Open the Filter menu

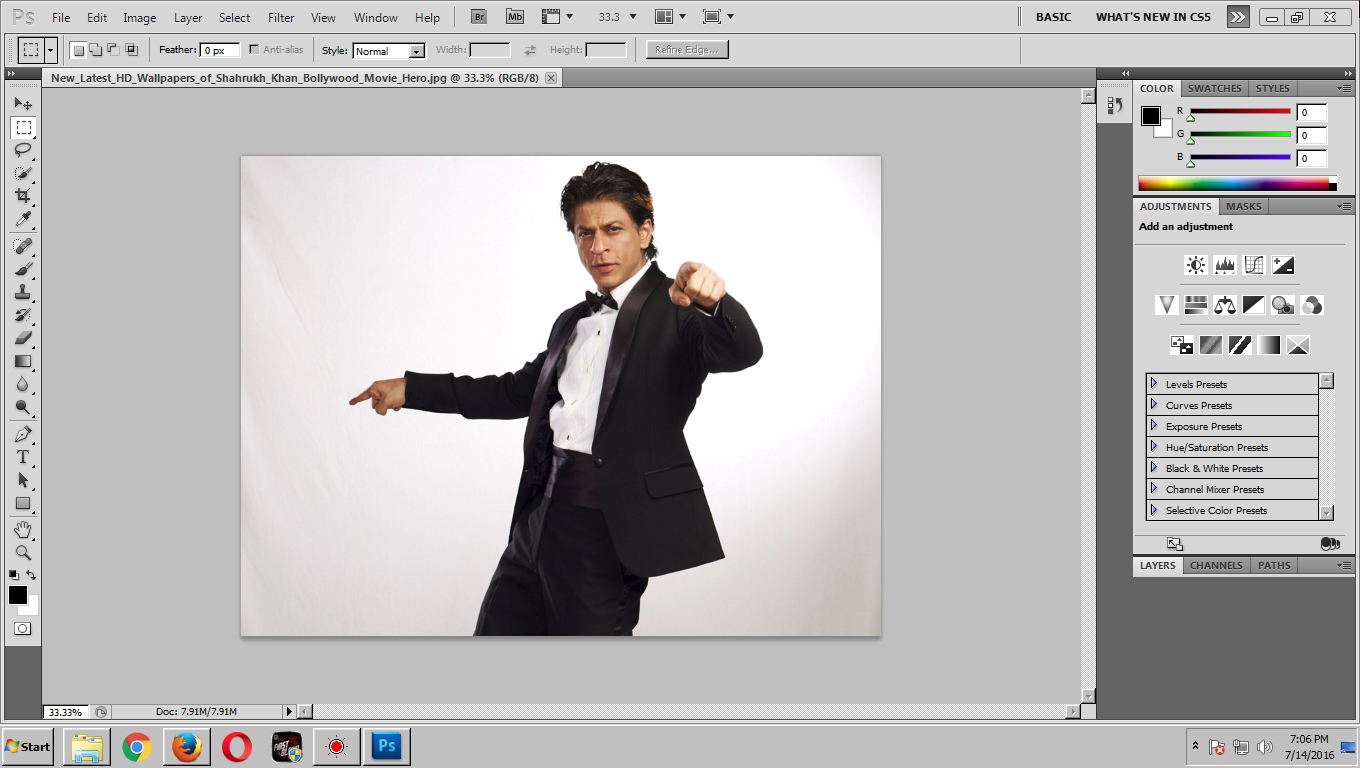[280, 17]
